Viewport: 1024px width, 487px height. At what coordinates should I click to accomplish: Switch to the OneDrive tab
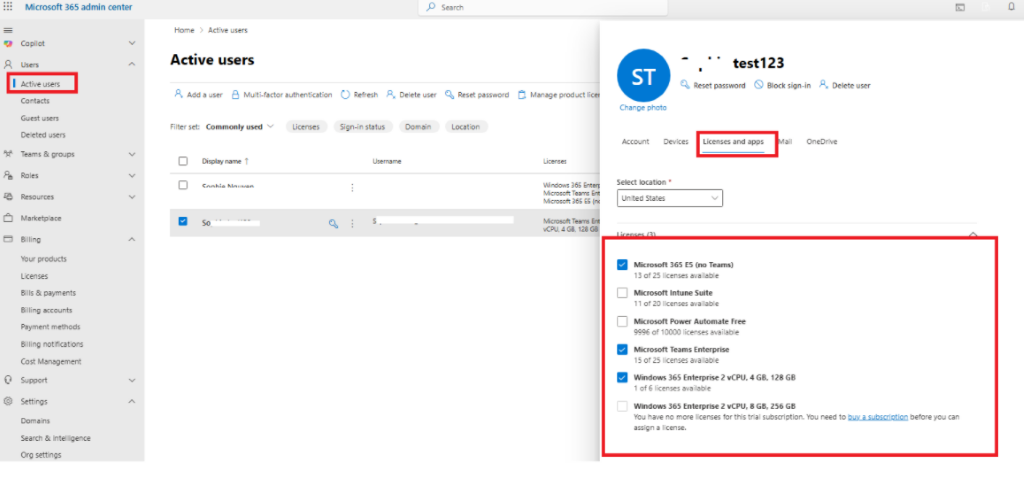[x=822, y=142]
